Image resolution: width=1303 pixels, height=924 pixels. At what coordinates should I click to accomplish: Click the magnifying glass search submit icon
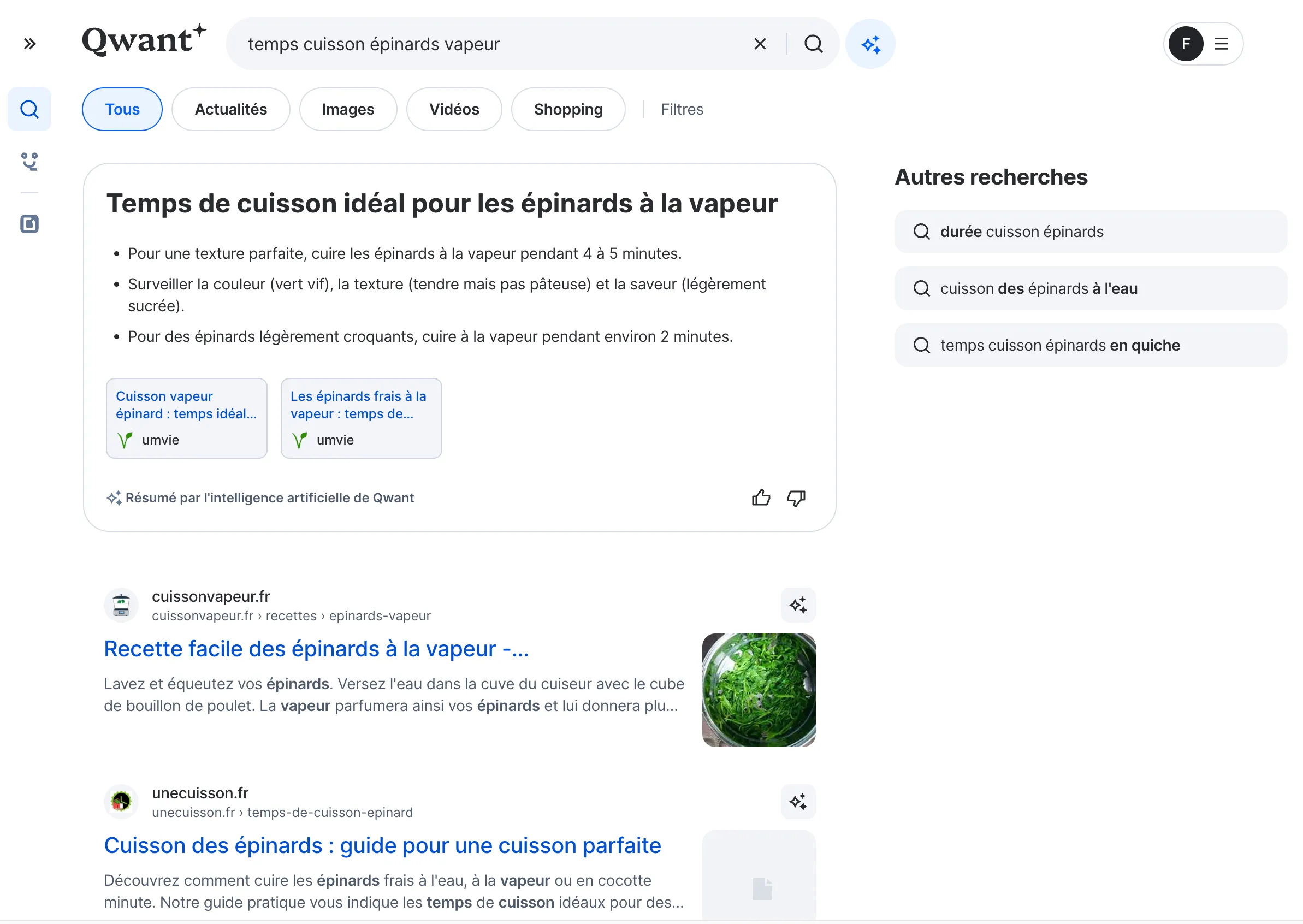pos(813,44)
